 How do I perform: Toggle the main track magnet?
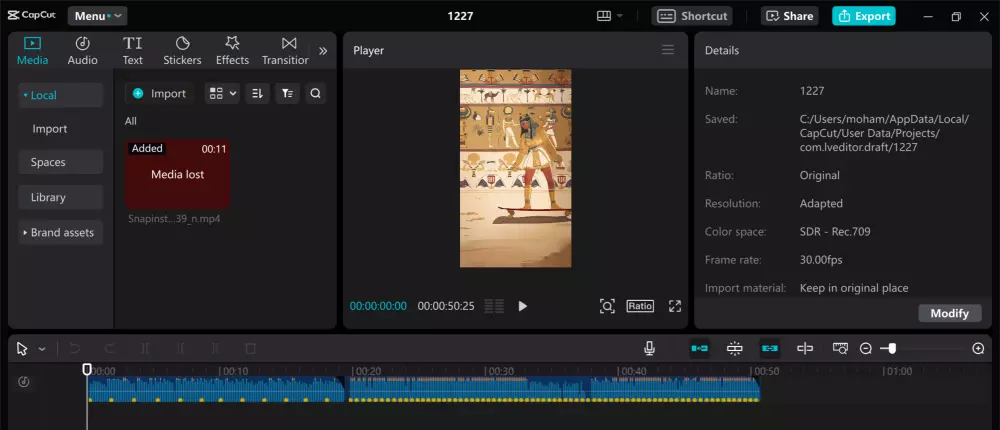[x=699, y=348]
